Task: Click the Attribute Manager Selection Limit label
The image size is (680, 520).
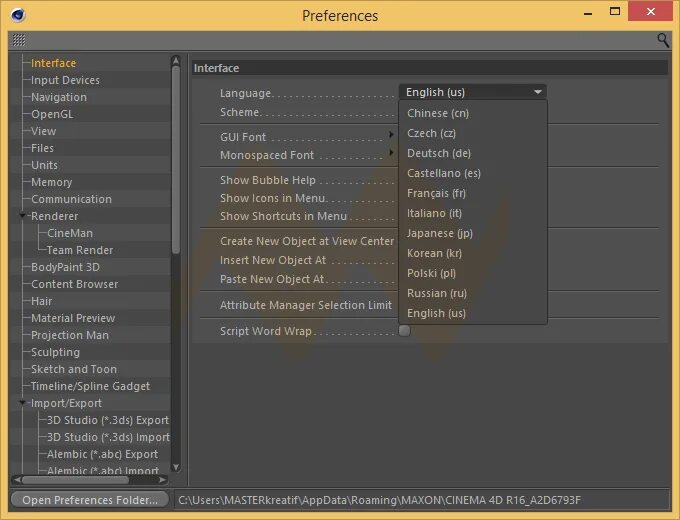Action: tap(306, 305)
